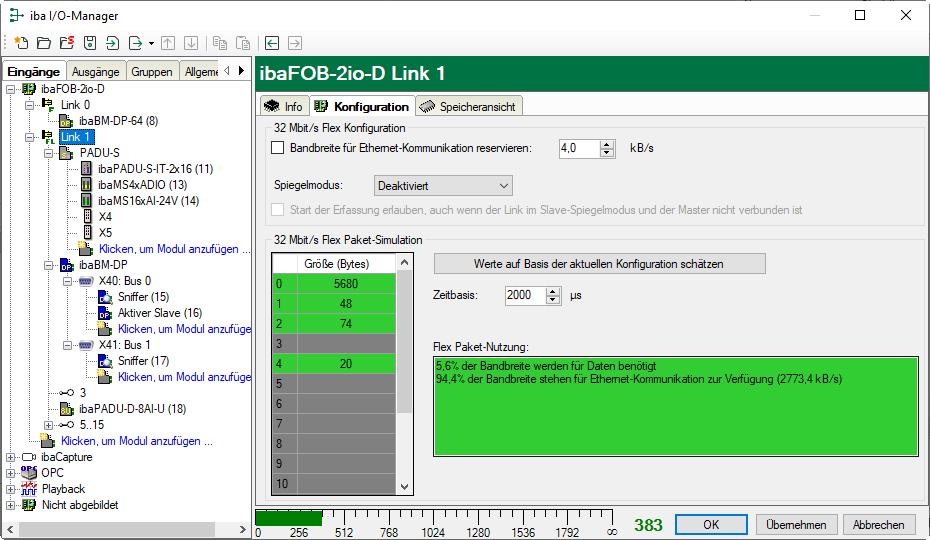Click the paste icon in toolbar

pos(243,43)
